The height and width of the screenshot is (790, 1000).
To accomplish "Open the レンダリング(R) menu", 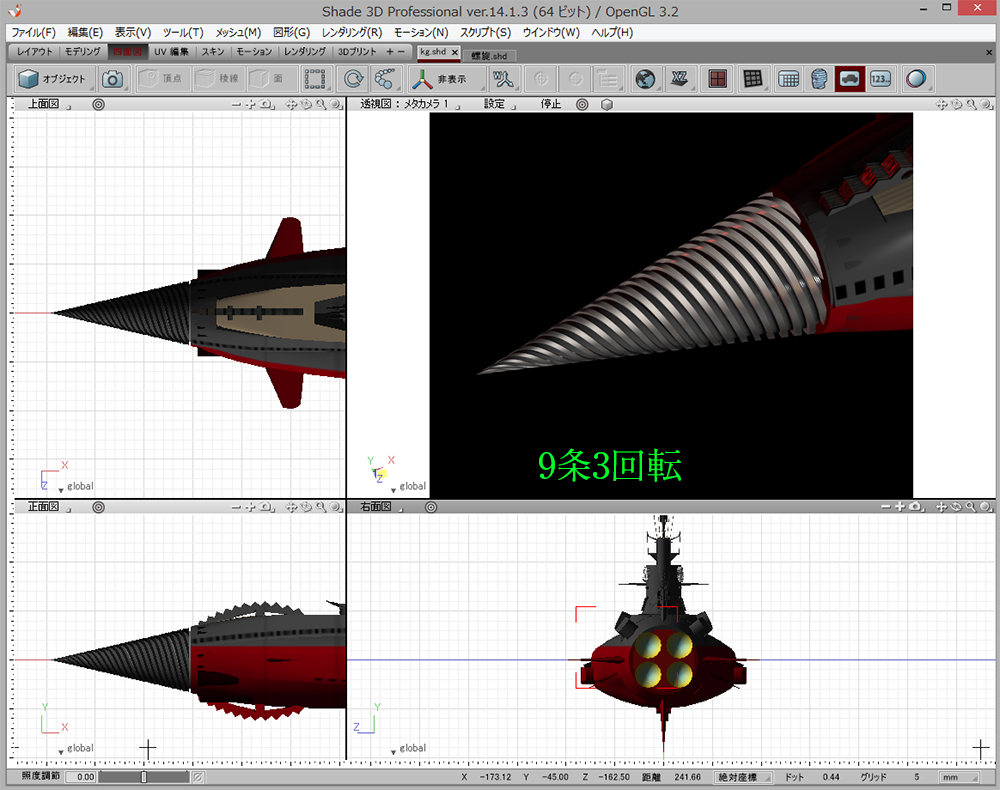I will pos(351,33).
